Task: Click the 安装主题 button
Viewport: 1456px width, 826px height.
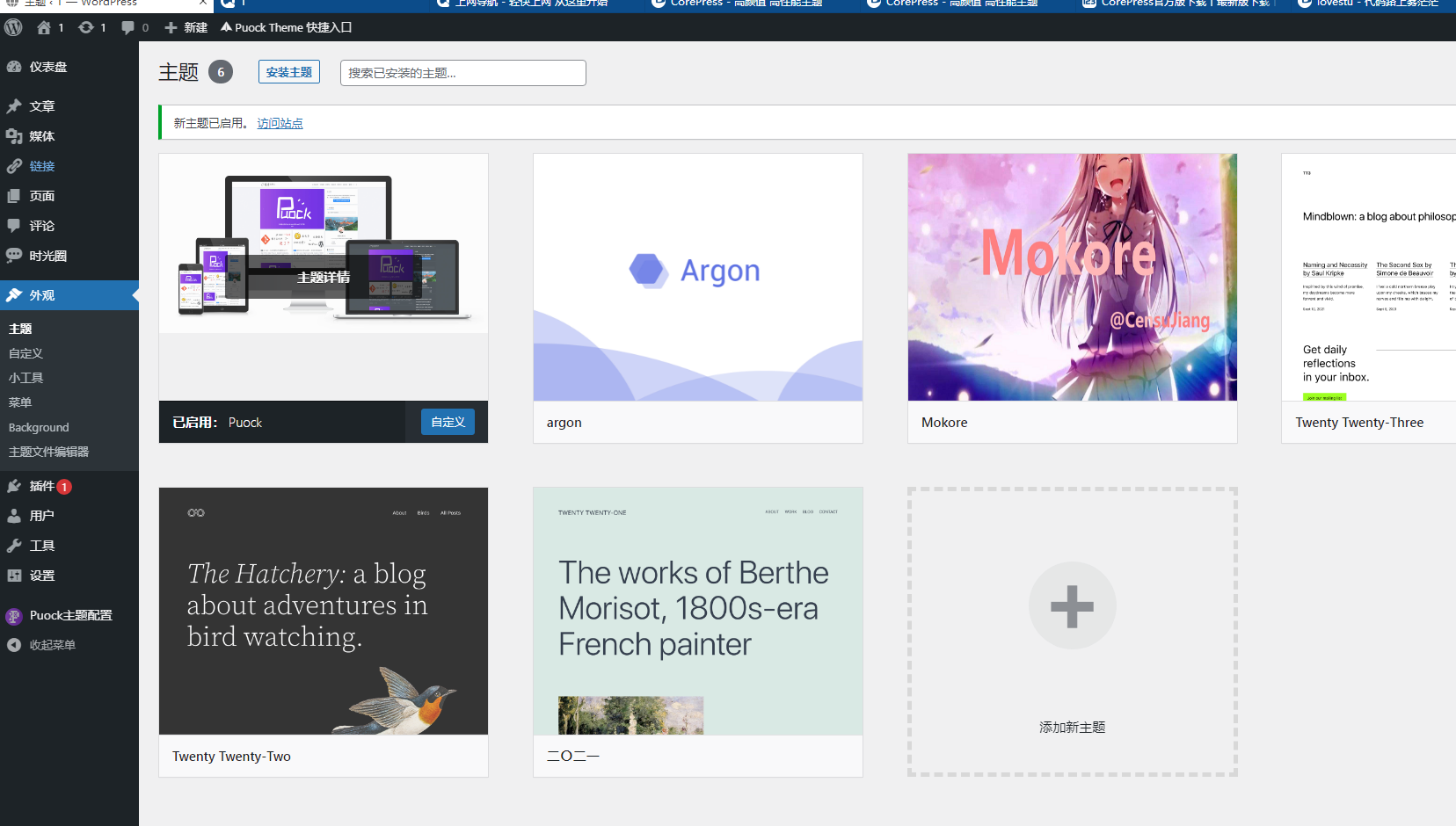Action: click(x=289, y=72)
